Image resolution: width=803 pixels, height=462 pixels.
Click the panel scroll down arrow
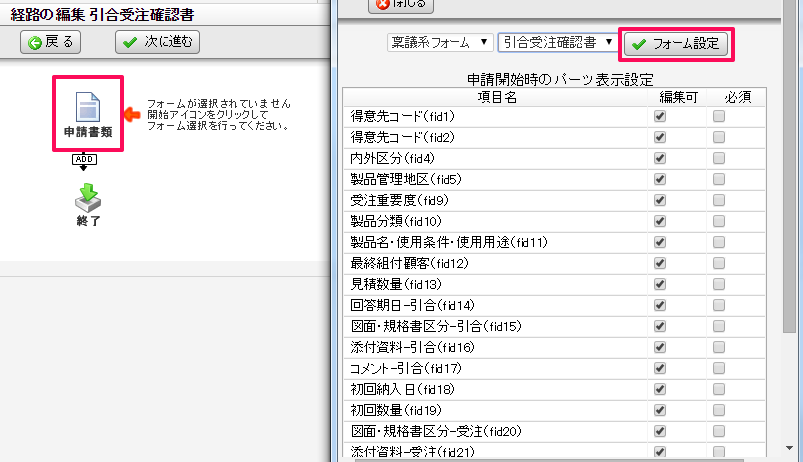tap(789, 448)
